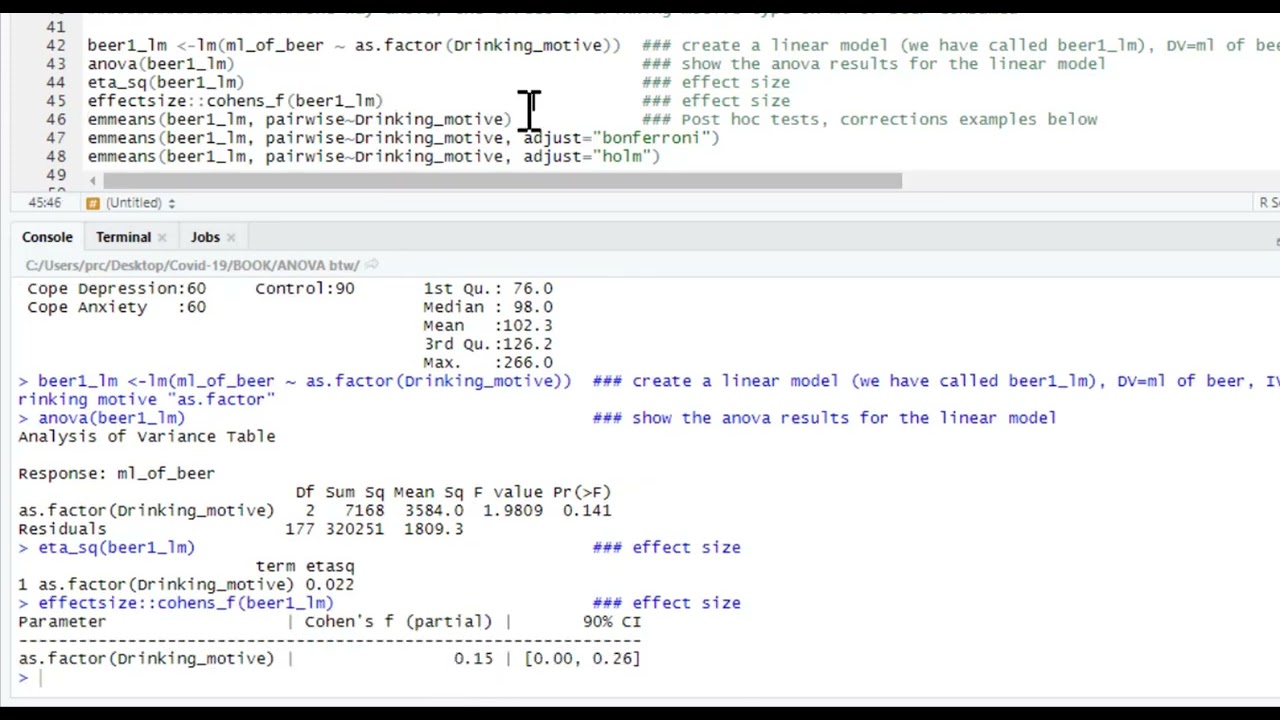The width and height of the screenshot is (1280, 720).
Task: Click line 42 beer1_lm model code
Action: point(354,45)
